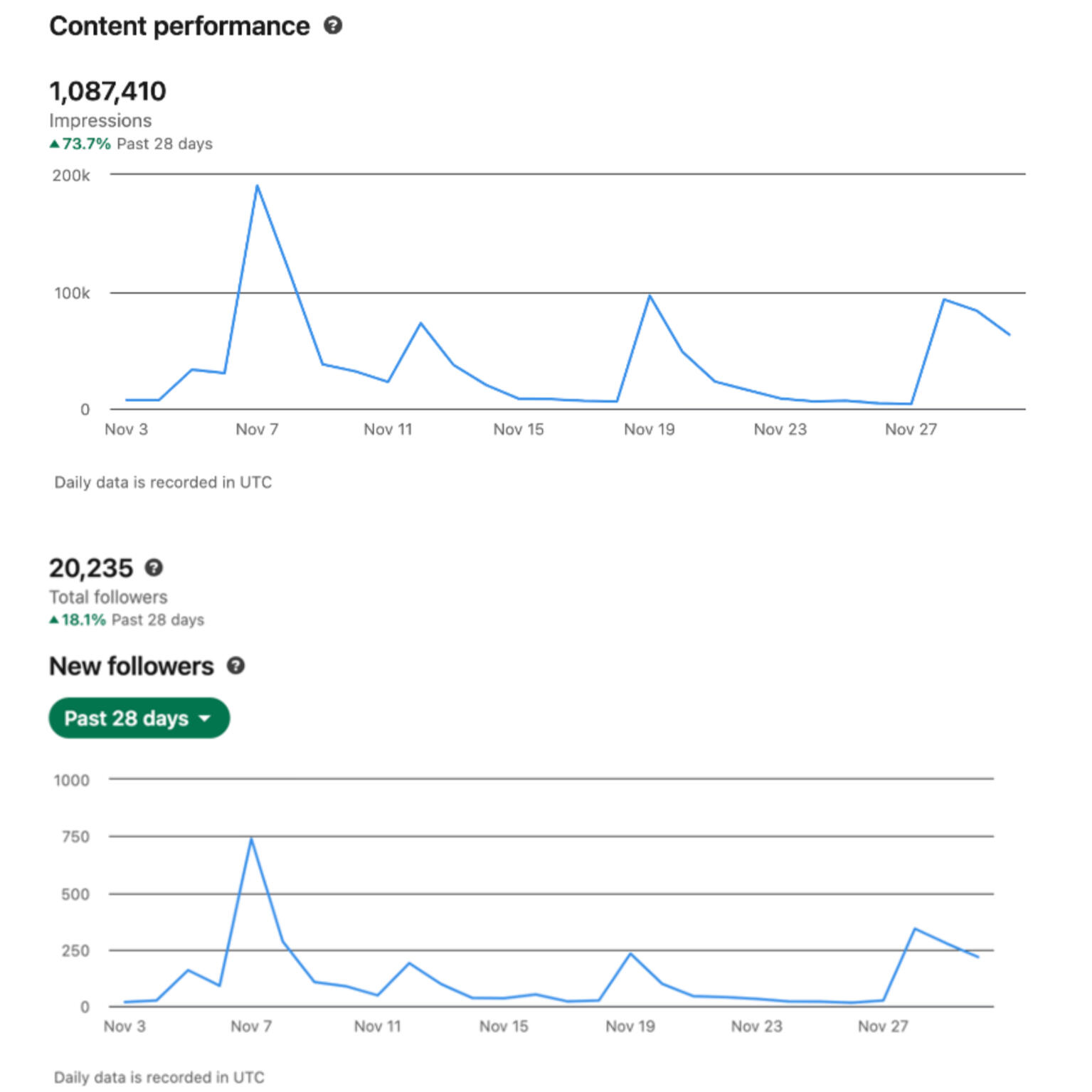Click new followers peak at Nov 19
1092x1092 pixels.
click(630, 954)
